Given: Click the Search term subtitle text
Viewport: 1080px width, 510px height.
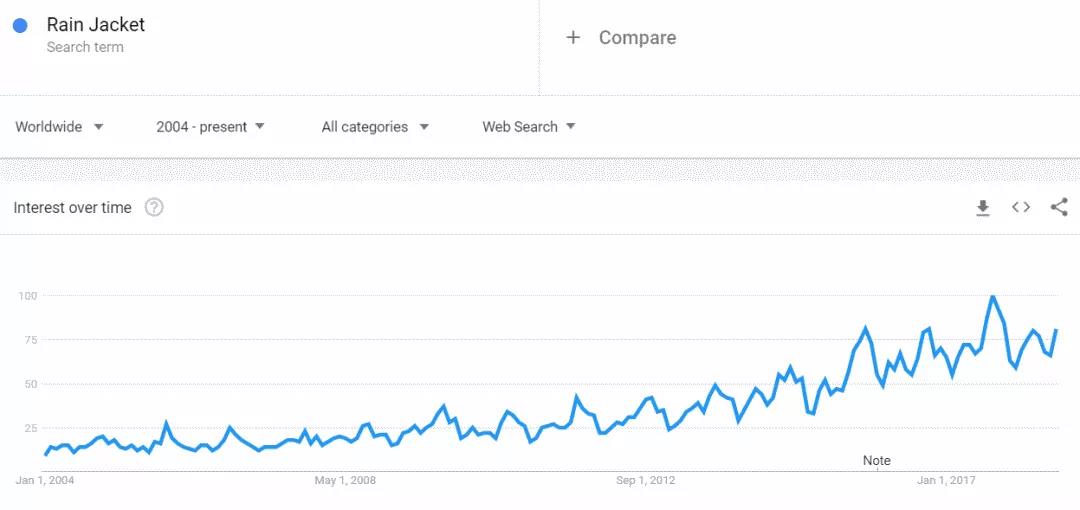Looking at the screenshot, I should pyautogui.click(x=85, y=47).
